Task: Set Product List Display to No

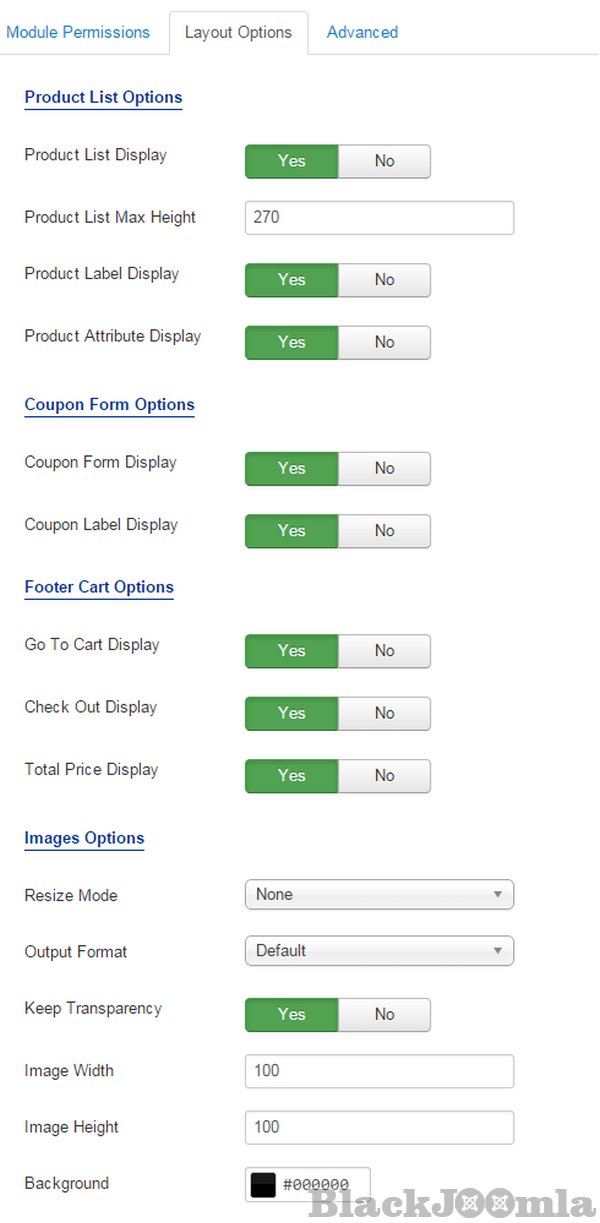Action: point(384,161)
